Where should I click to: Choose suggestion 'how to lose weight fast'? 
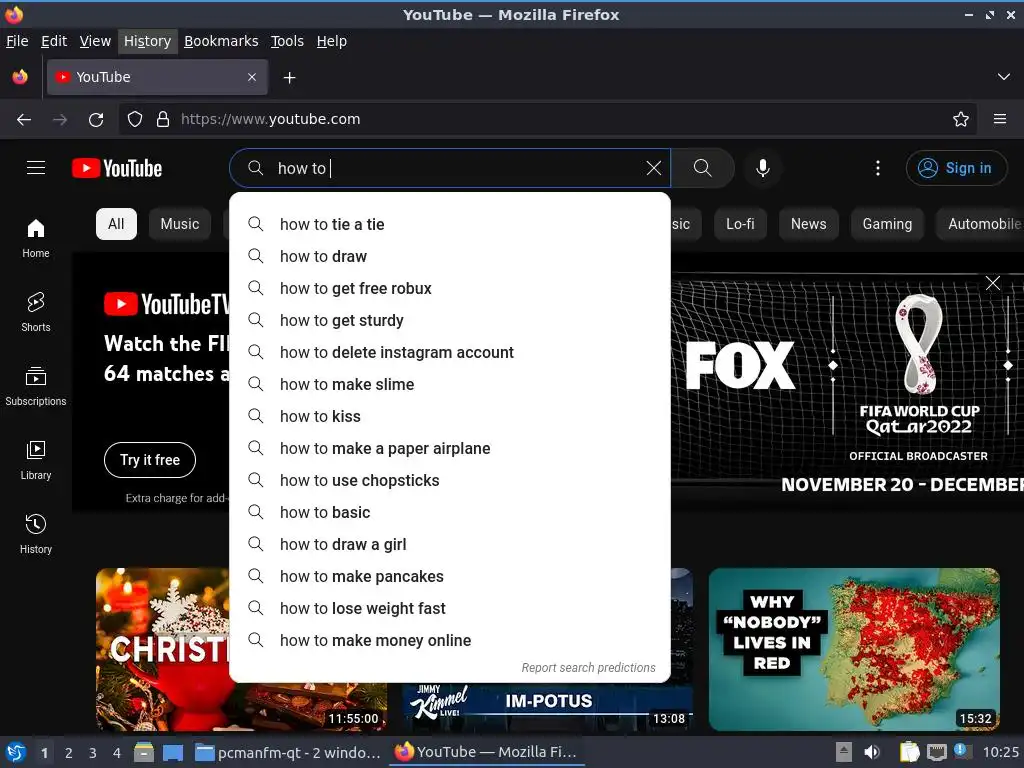click(x=450, y=608)
